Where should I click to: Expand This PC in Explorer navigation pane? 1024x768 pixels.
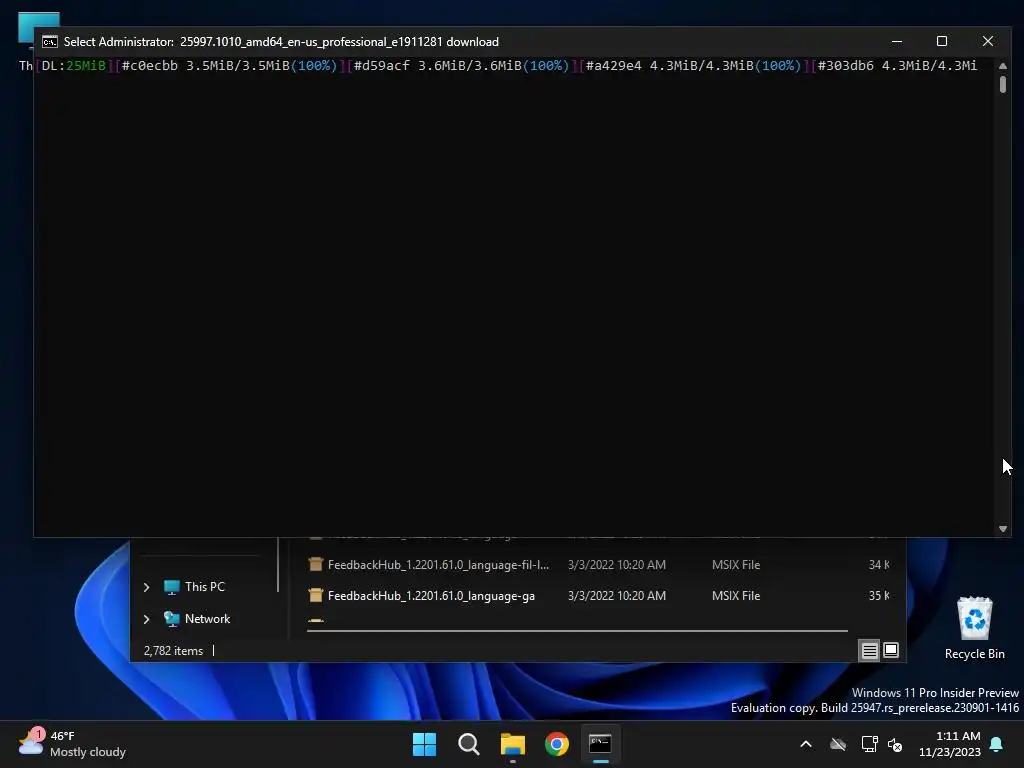pos(146,587)
